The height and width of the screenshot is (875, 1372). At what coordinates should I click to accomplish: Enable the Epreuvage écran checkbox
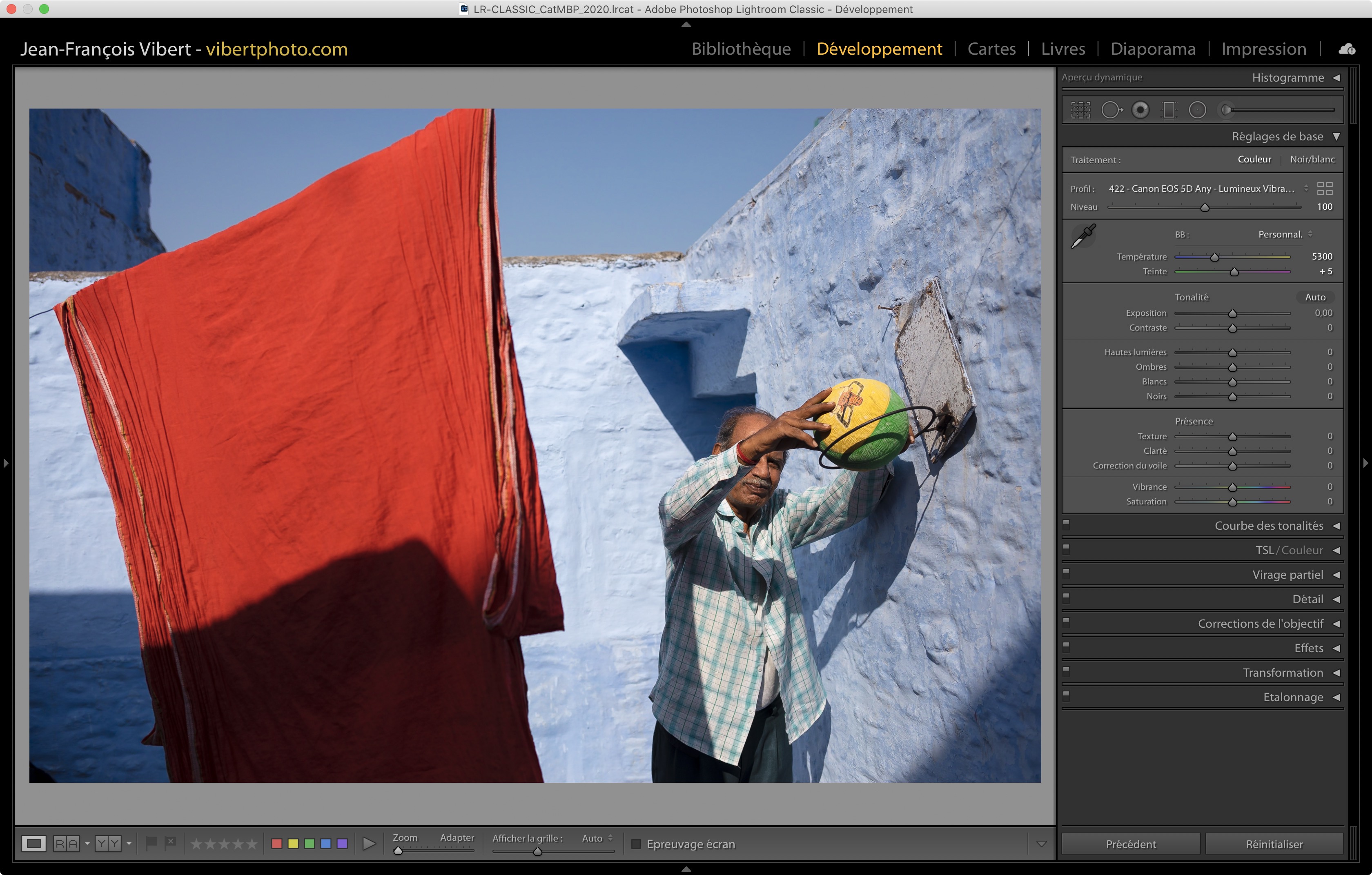pos(637,844)
